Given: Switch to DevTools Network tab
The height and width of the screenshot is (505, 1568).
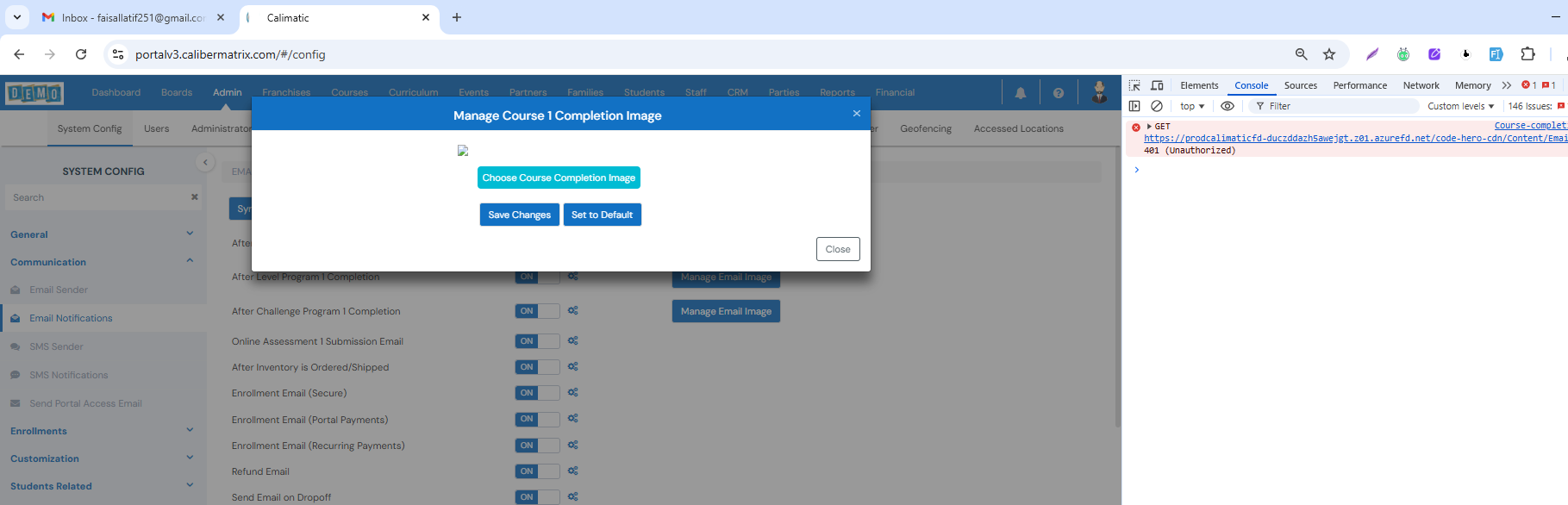Looking at the screenshot, I should 1421,85.
